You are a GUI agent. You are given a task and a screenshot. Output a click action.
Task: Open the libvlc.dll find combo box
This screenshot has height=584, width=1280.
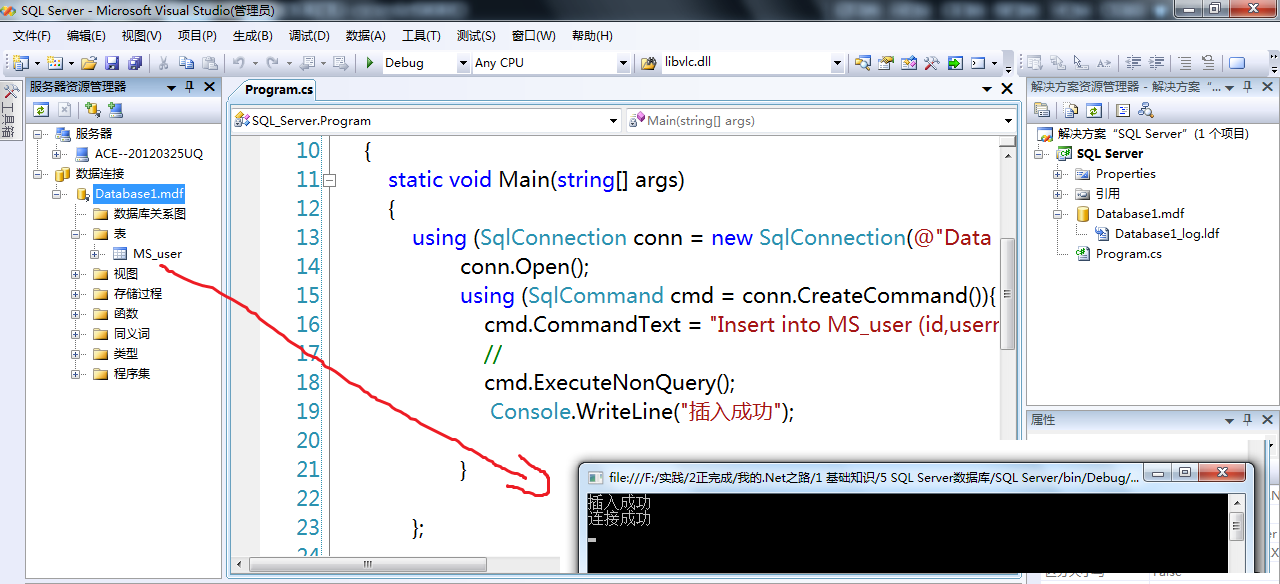(837, 62)
